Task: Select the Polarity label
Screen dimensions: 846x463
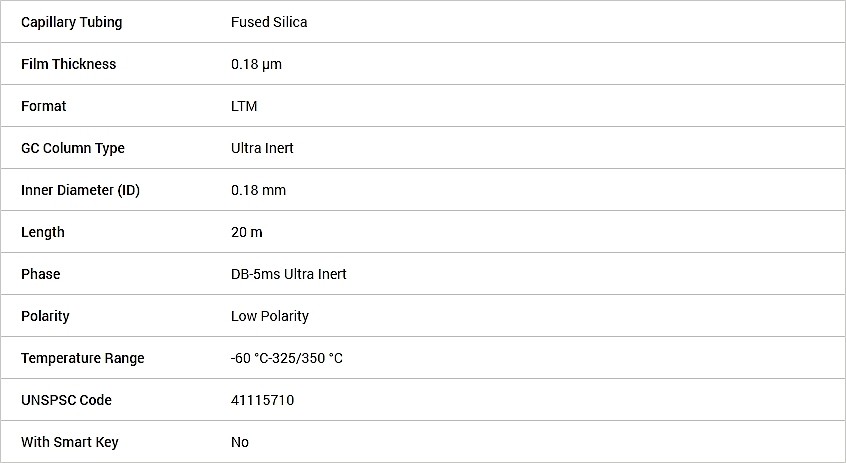Action: (45, 317)
